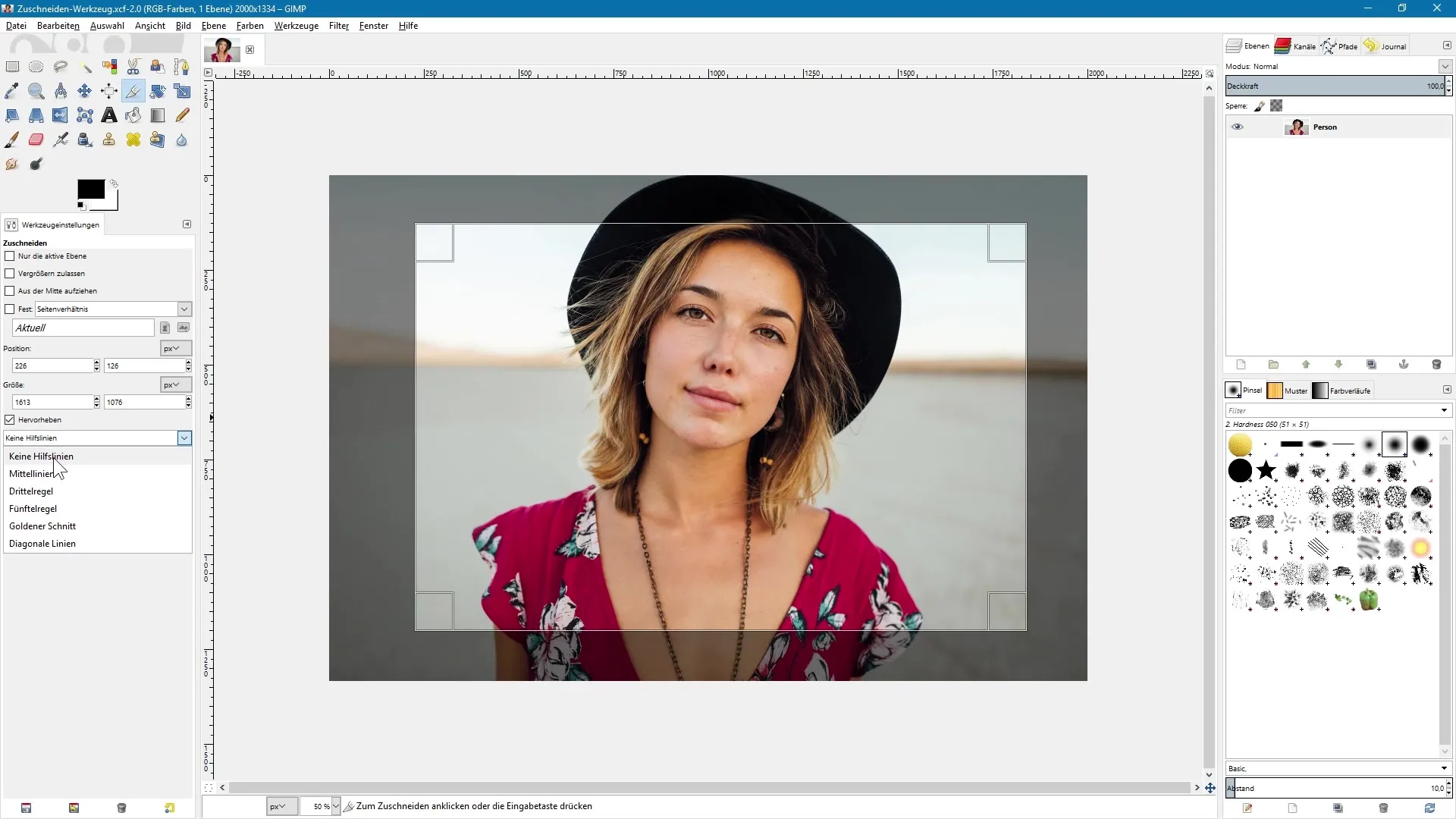Image resolution: width=1456 pixels, height=819 pixels.
Task: Open the brush Filter dropdown arrow
Action: (1444, 411)
